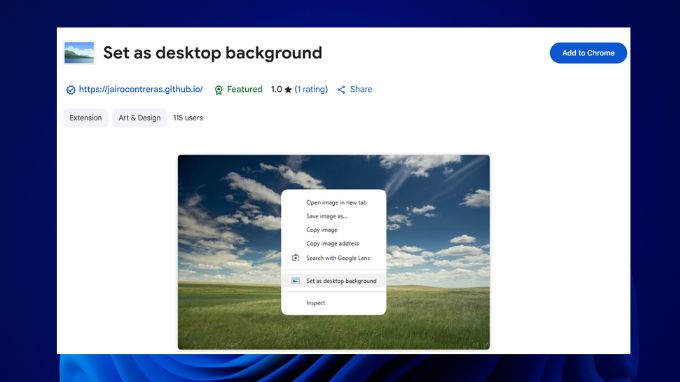The width and height of the screenshot is (680, 382).
Task: Click the share arrow icon
Action: [342, 90]
